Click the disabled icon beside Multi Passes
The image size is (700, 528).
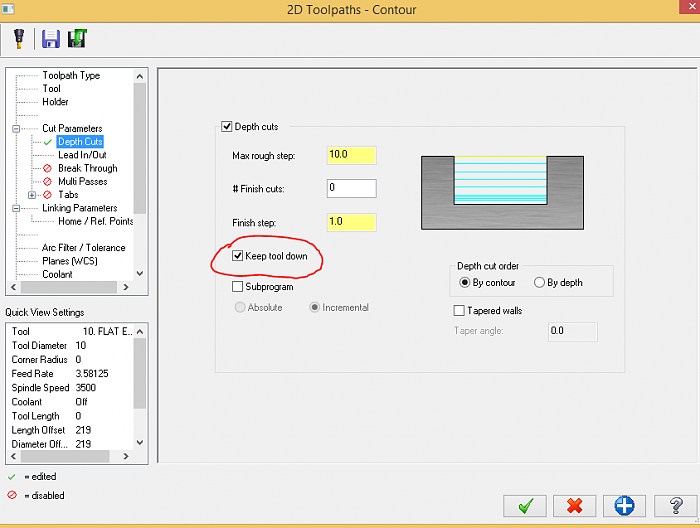(47, 182)
